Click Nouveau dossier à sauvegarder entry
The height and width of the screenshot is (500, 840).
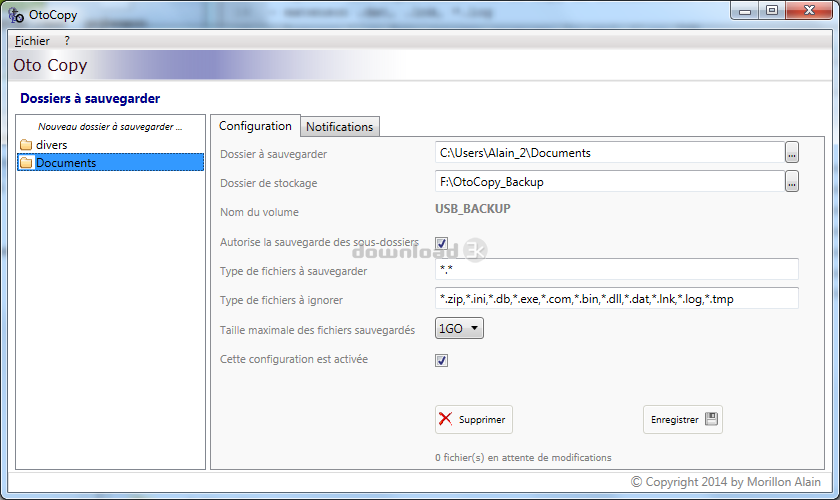pos(110,127)
